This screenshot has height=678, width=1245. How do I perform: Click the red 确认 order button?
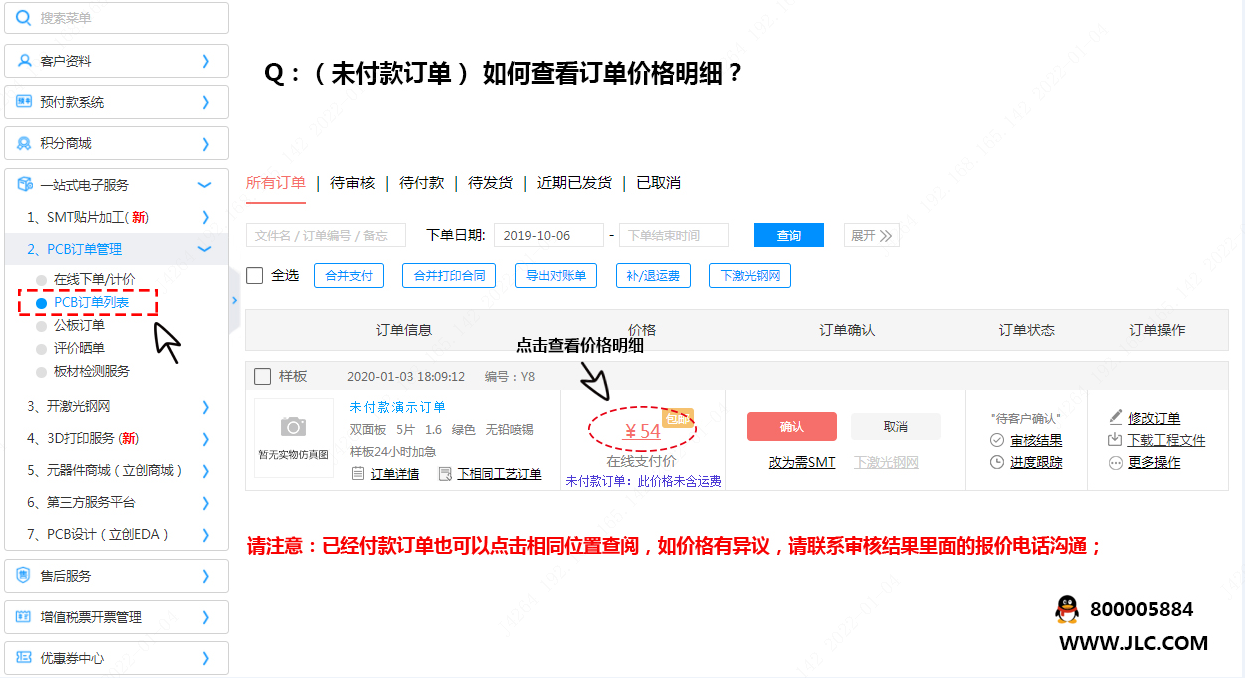coord(791,427)
